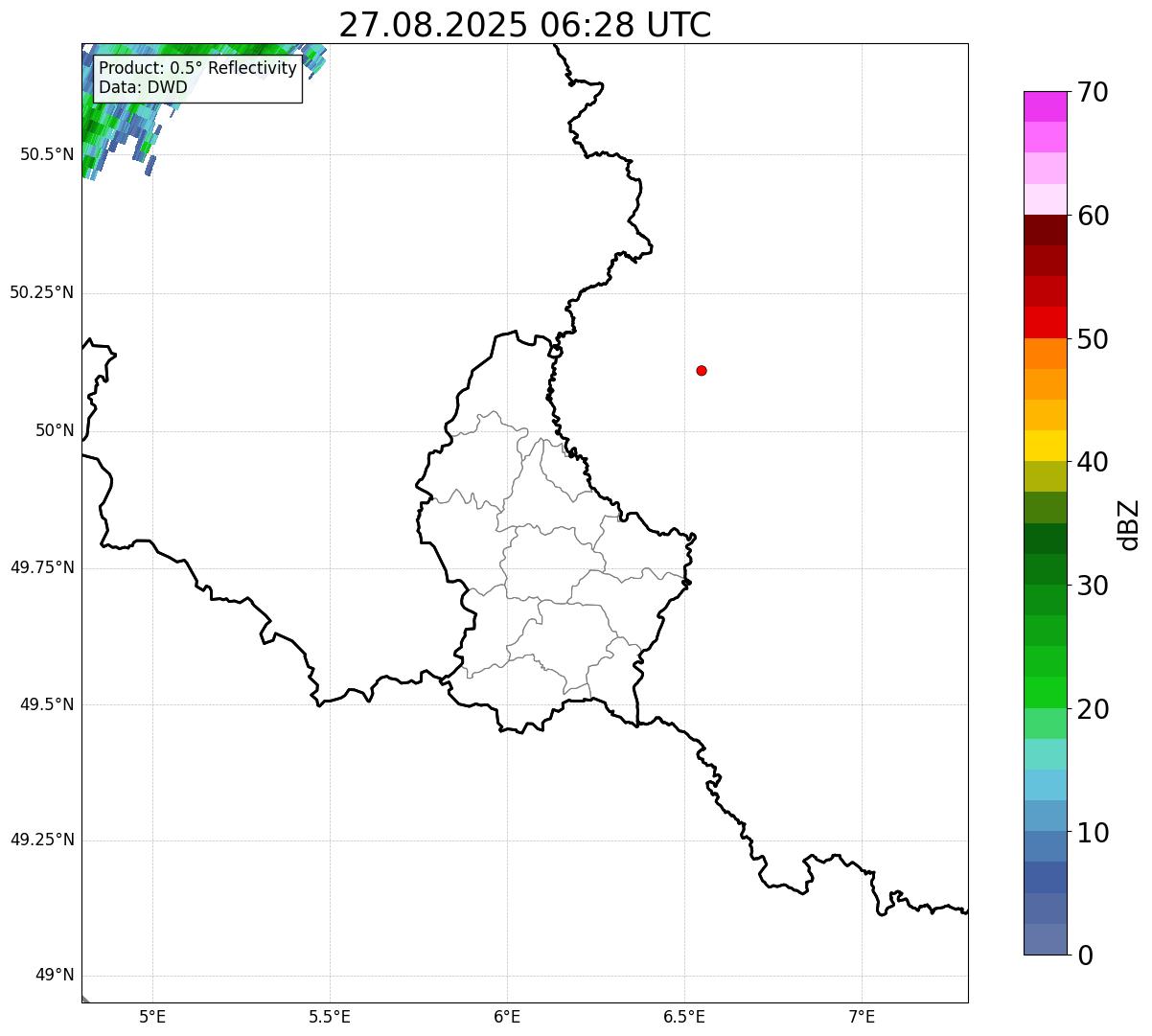The image size is (1152, 1036).
Task: Click the colorbar tick label 0
Action: [1085, 955]
